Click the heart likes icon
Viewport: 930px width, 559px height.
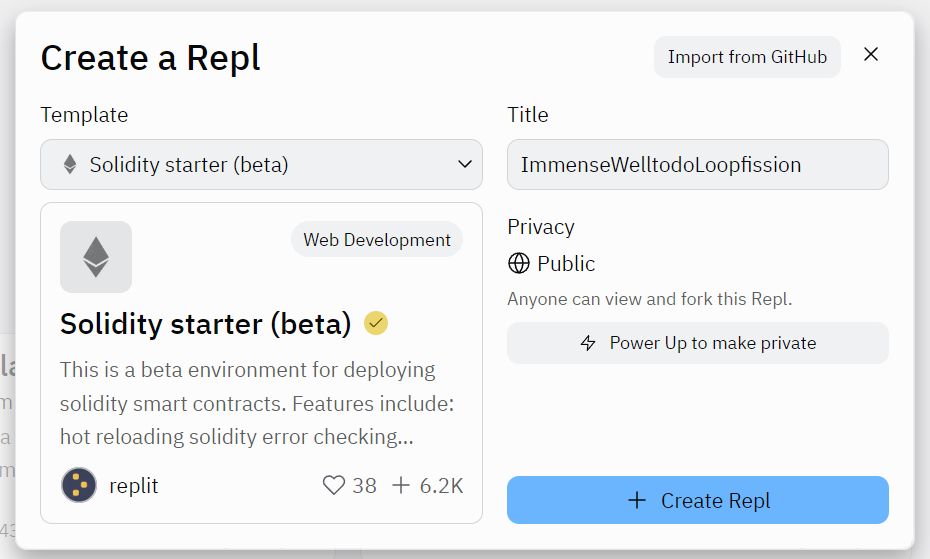tap(333, 486)
